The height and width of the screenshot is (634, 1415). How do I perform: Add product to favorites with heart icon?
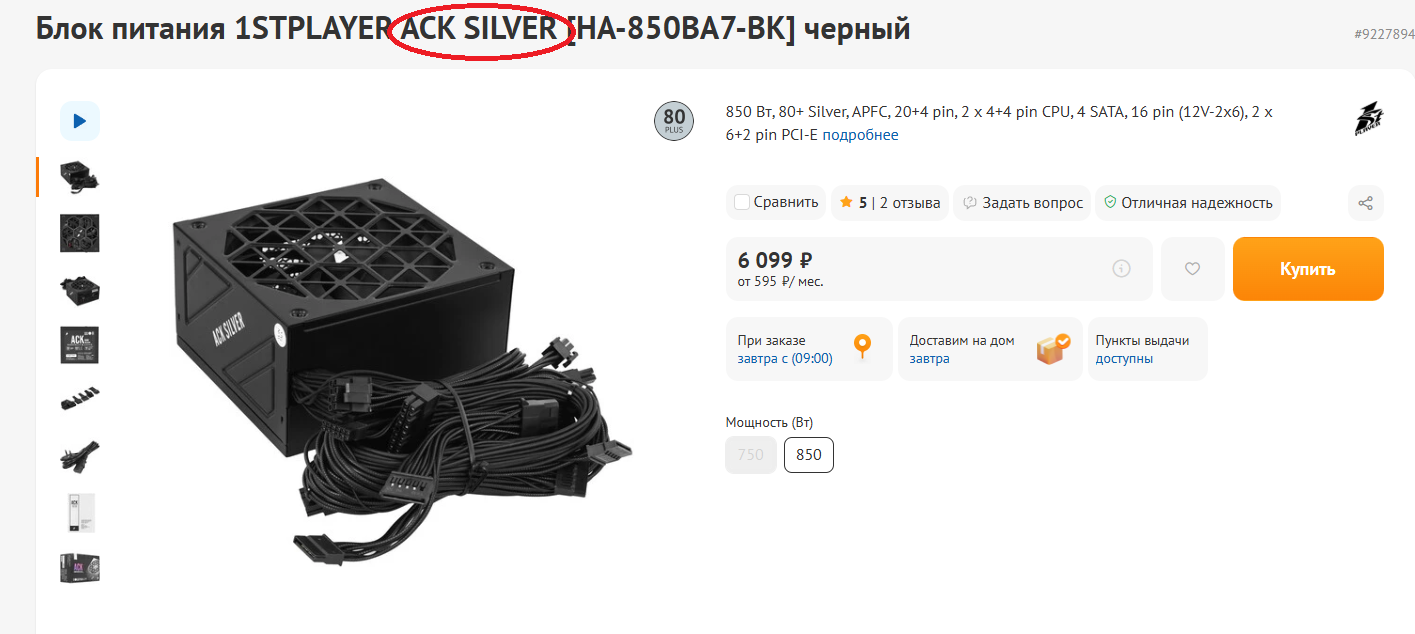pyautogui.click(x=1192, y=269)
